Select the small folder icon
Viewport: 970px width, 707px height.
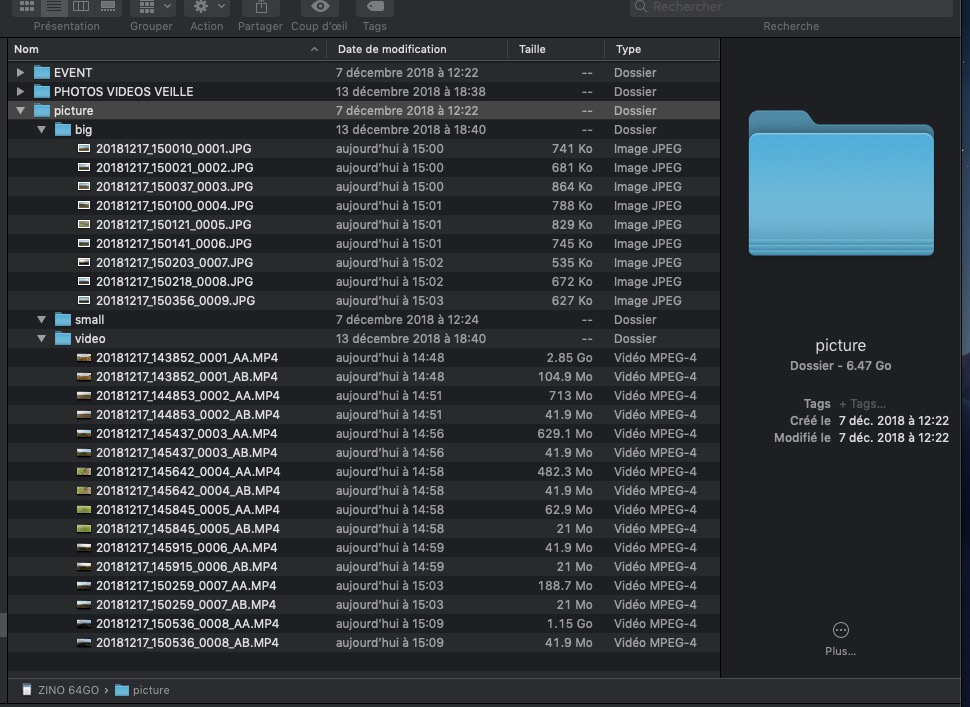point(62,320)
